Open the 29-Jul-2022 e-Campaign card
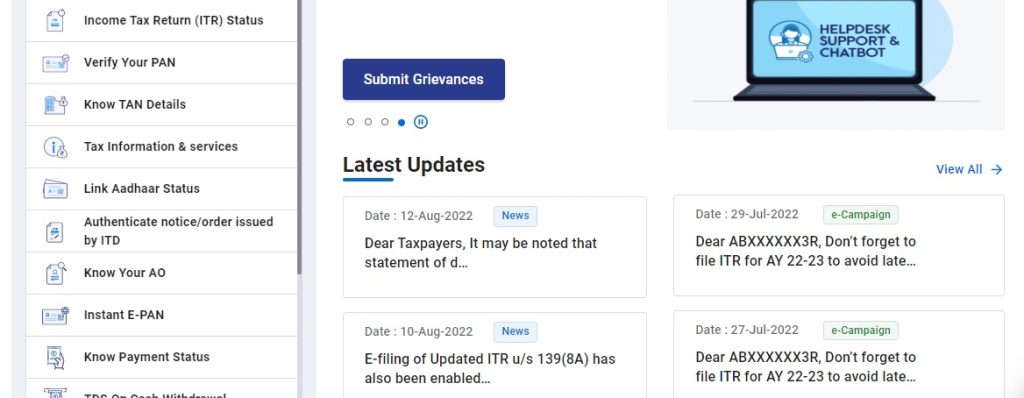This screenshot has height=398, width=1024. [839, 245]
